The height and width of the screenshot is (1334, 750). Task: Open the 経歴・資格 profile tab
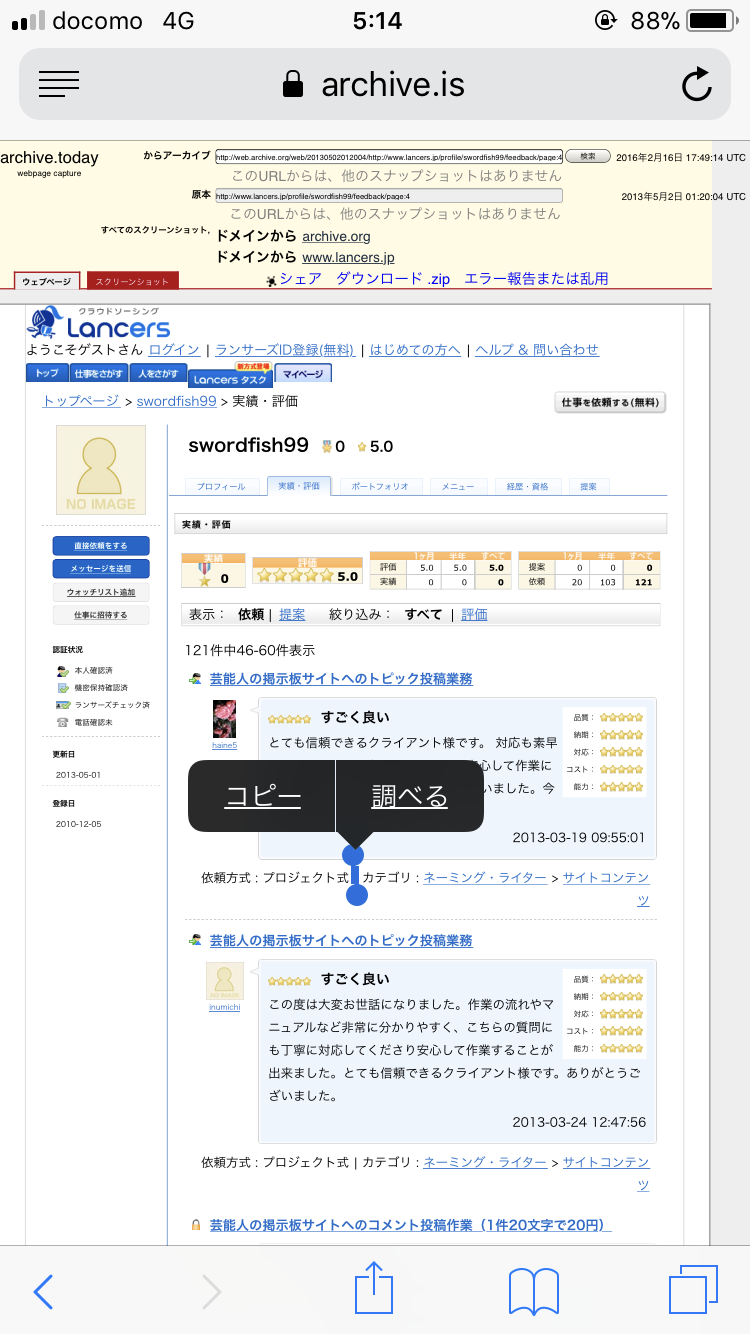point(527,486)
